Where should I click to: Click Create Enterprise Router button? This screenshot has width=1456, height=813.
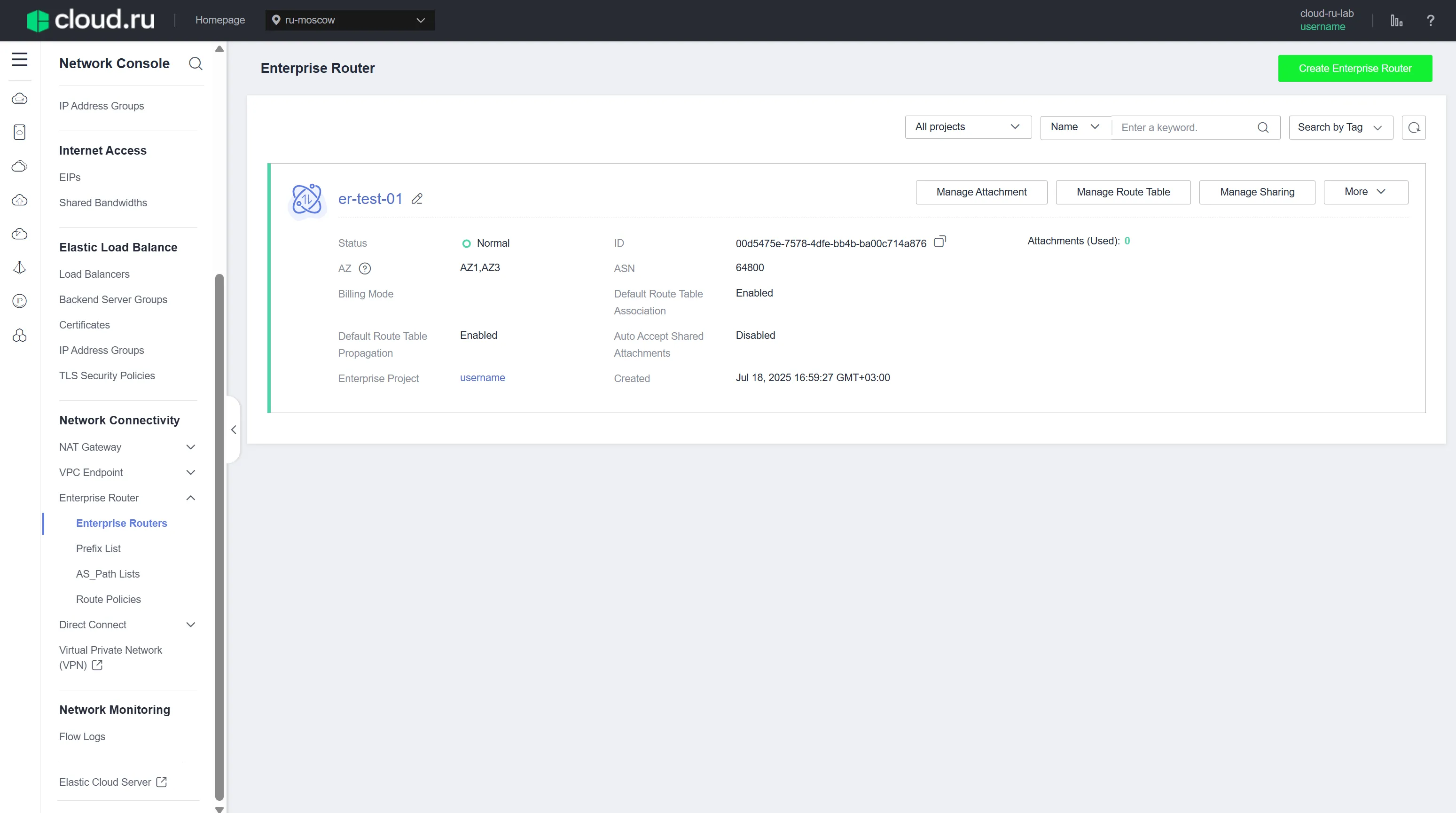click(x=1355, y=68)
